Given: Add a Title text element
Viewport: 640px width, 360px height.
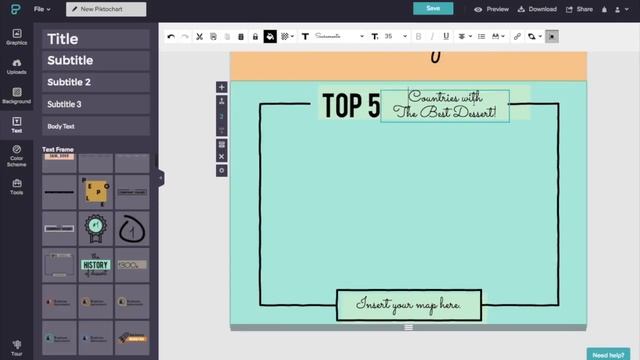Looking at the screenshot, I should click(x=96, y=39).
